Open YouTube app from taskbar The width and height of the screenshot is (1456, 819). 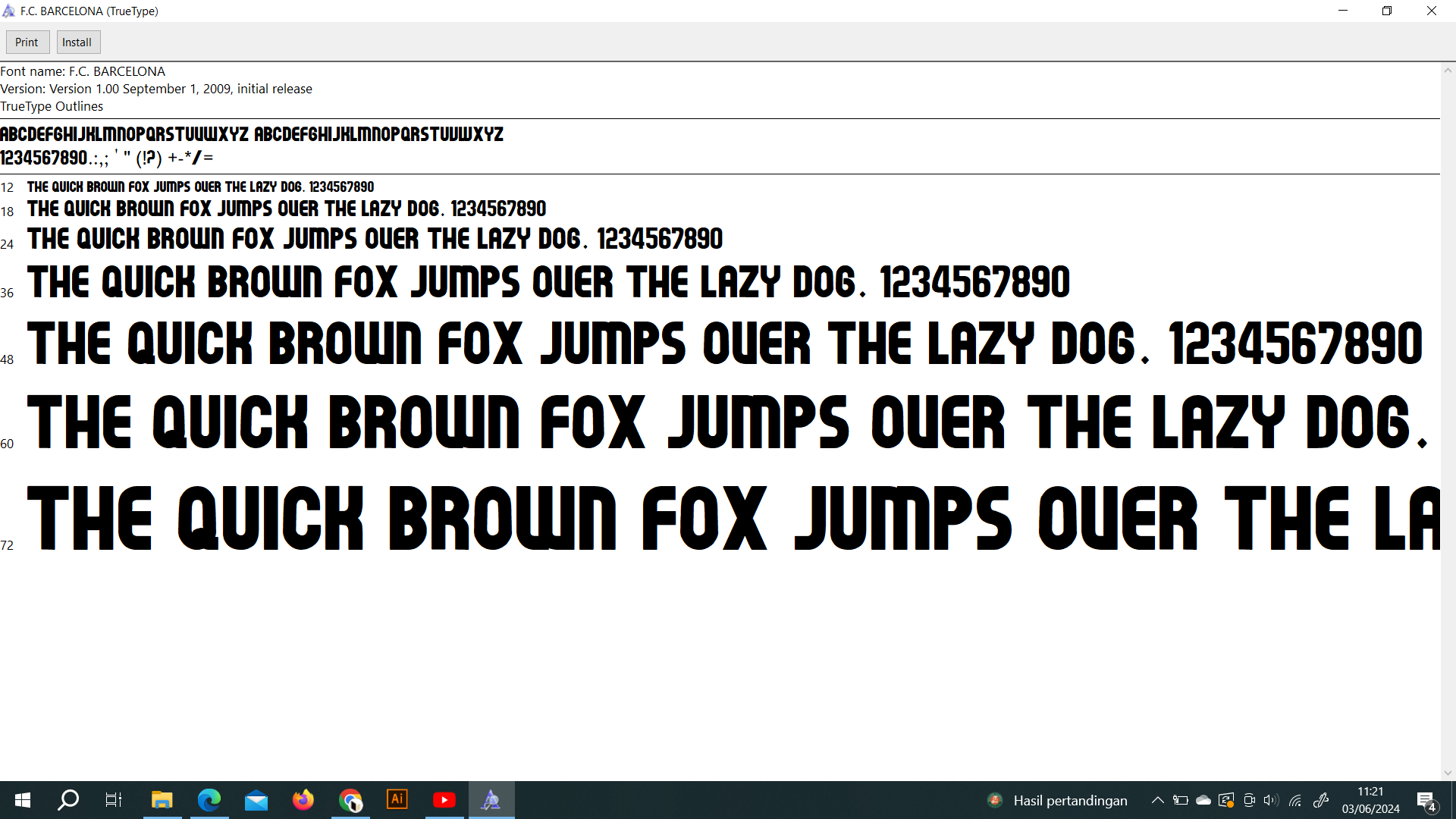pyautogui.click(x=444, y=800)
